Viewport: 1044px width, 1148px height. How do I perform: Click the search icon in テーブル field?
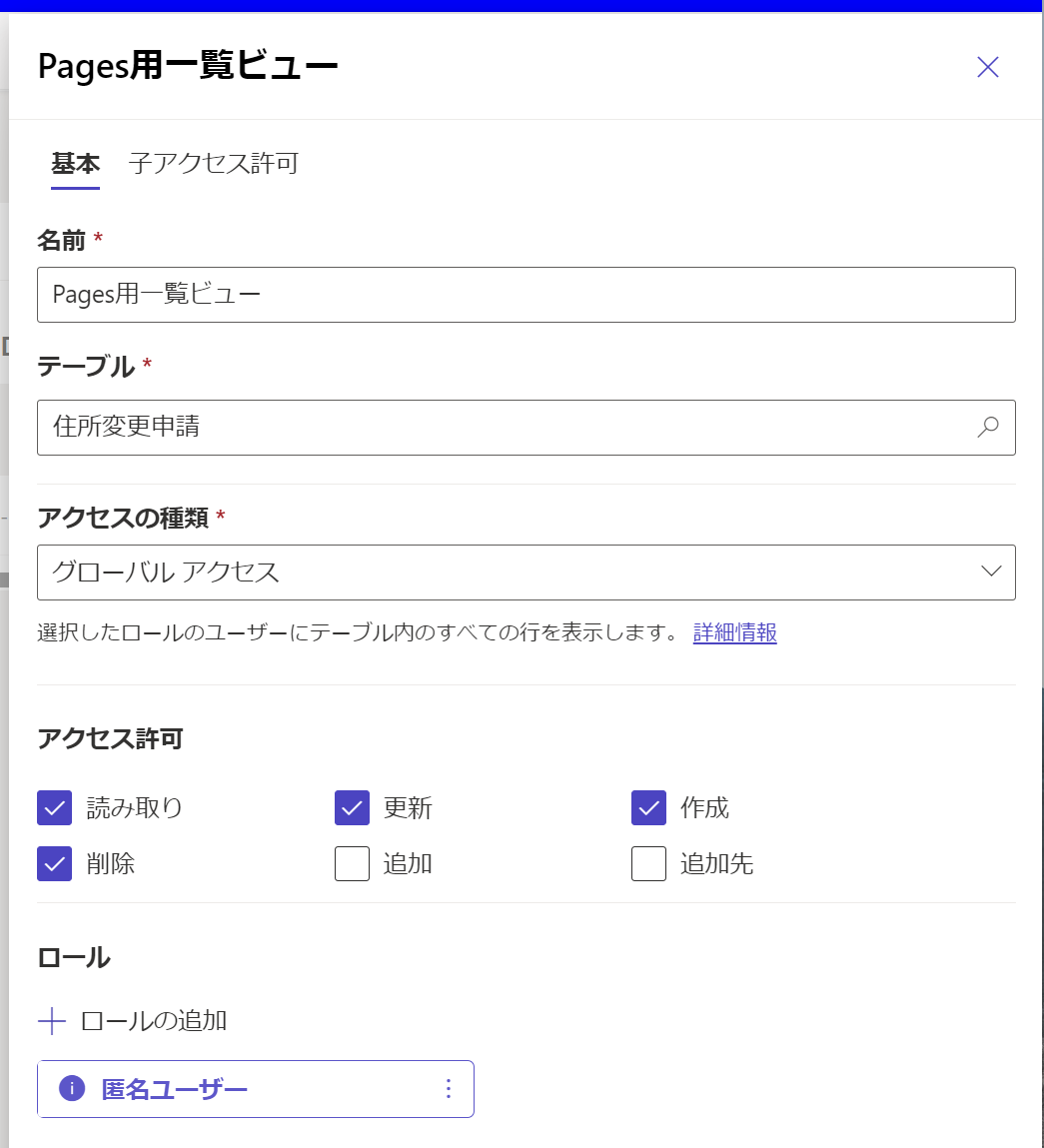987,428
